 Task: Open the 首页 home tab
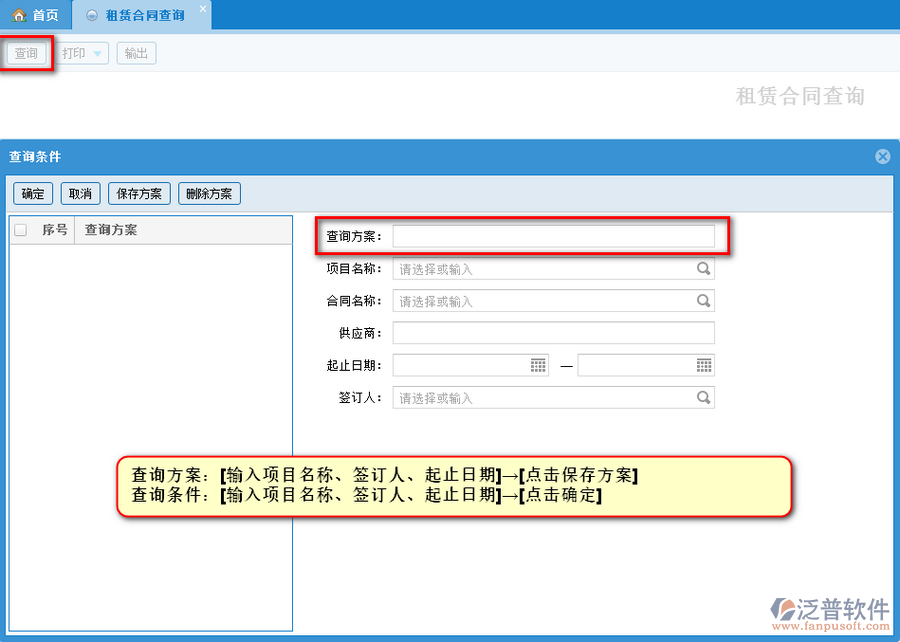(x=36, y=15)
